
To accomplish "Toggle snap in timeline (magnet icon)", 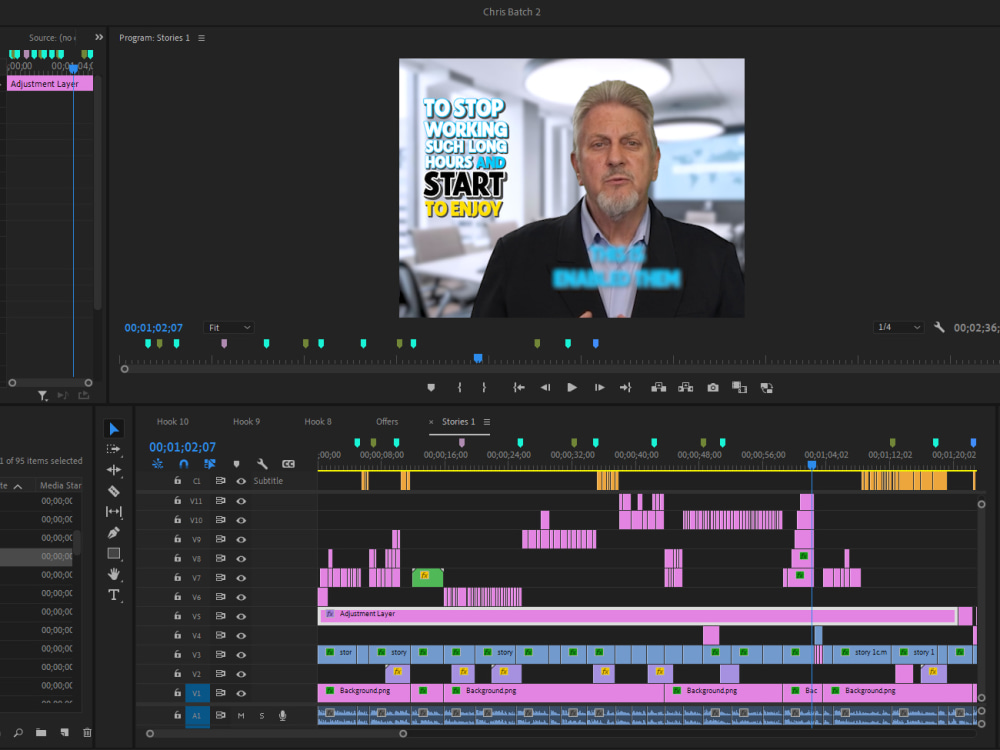I will click(x=184, y=464).
